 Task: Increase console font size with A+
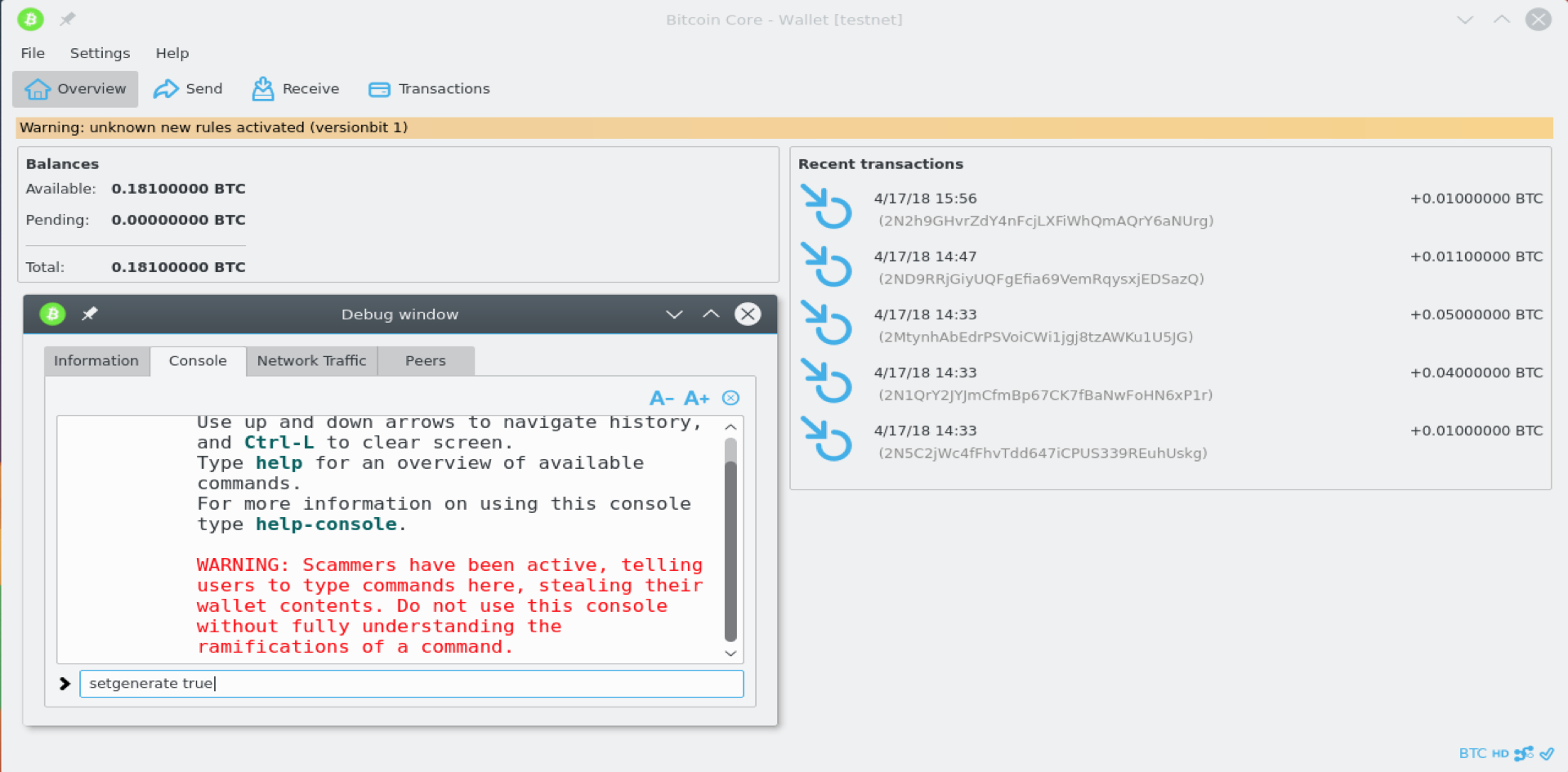696,399
